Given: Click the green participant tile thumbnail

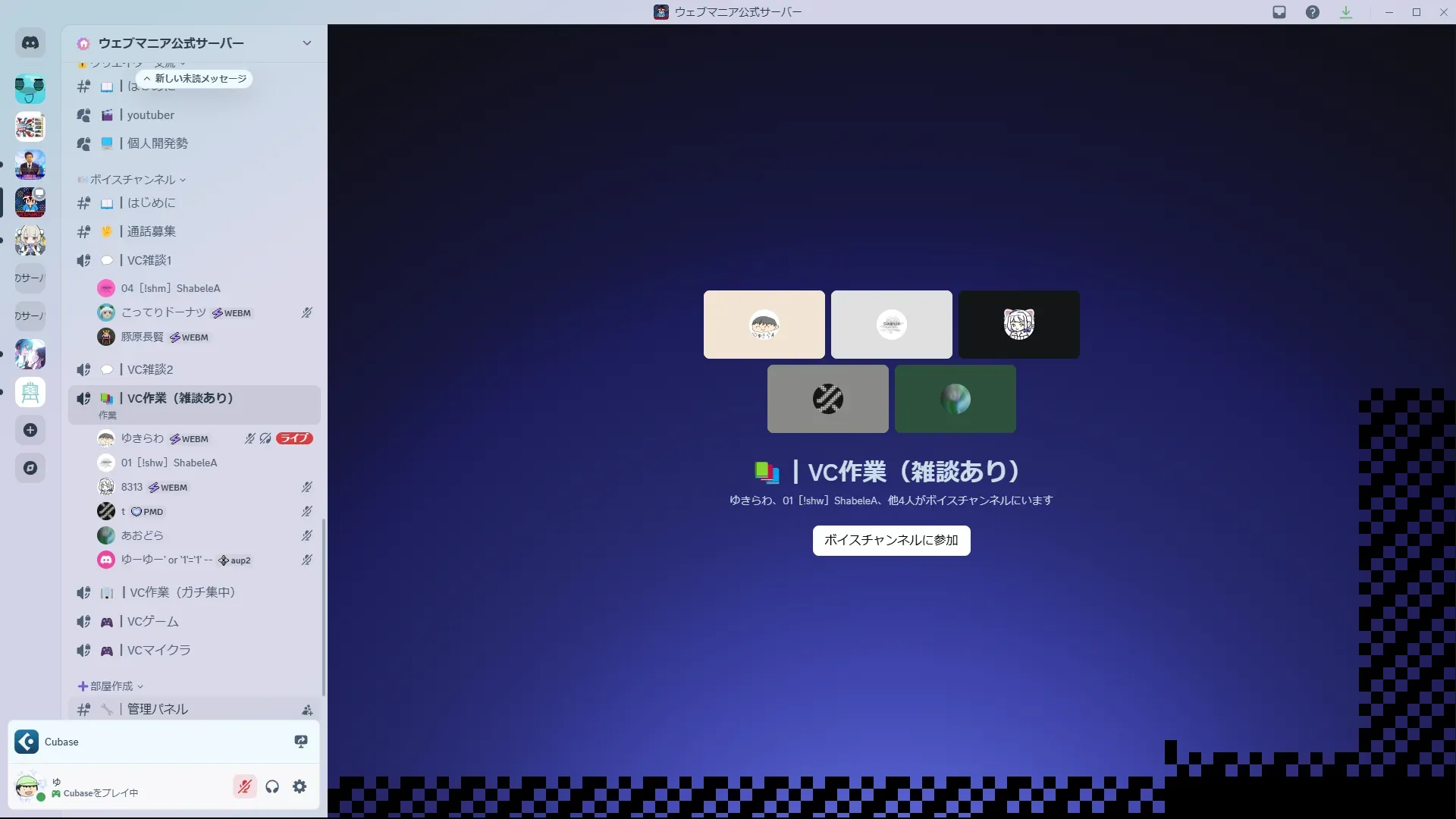Looking at the screenshot, I should pyautogui.click(x=955, y=399).
